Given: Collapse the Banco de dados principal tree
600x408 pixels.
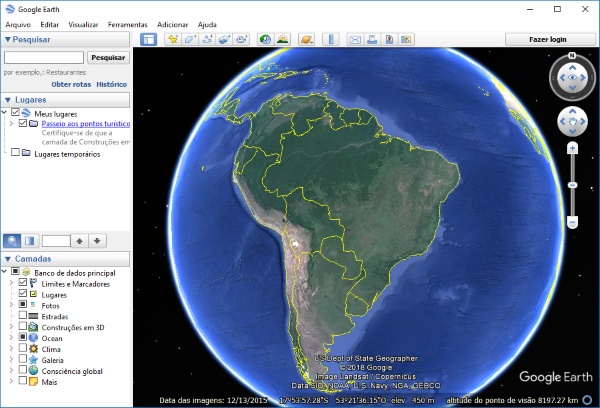Looking at the screenshot, I should coord(4,271).
